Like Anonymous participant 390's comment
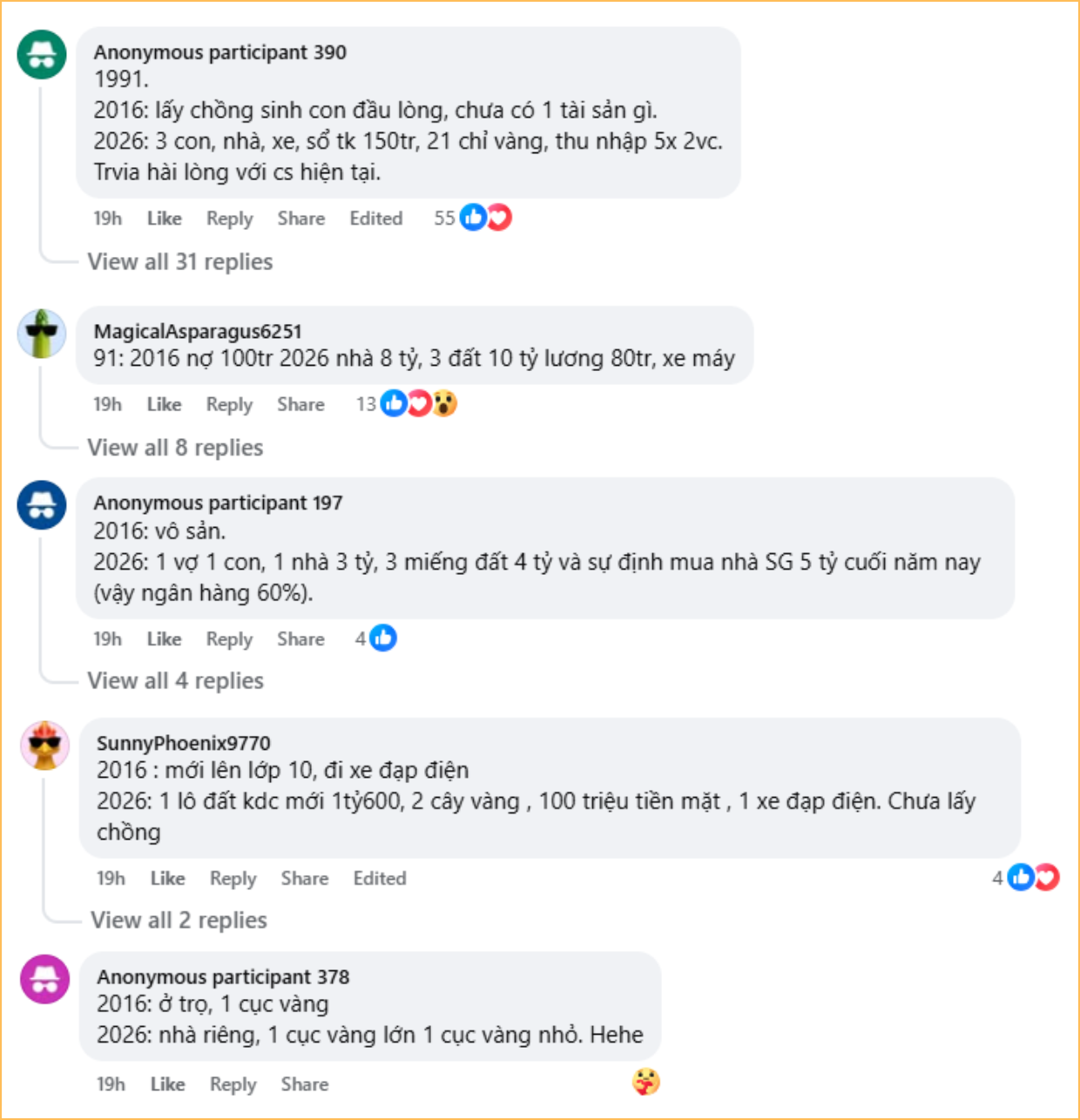Viewport: 1080px width, 1120px height. point(164,219)
